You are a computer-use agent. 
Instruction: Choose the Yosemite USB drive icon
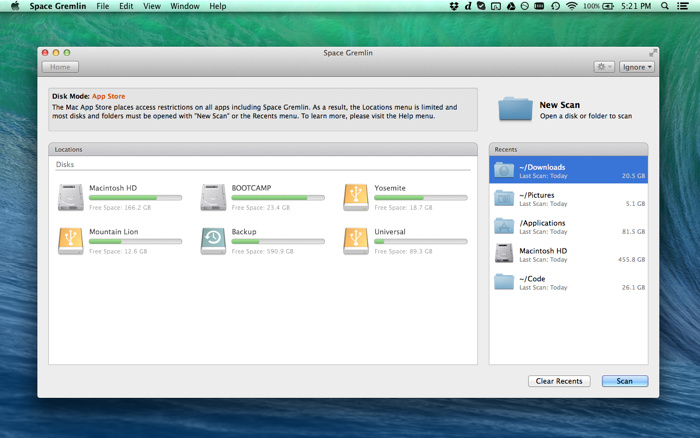point(356,197)
